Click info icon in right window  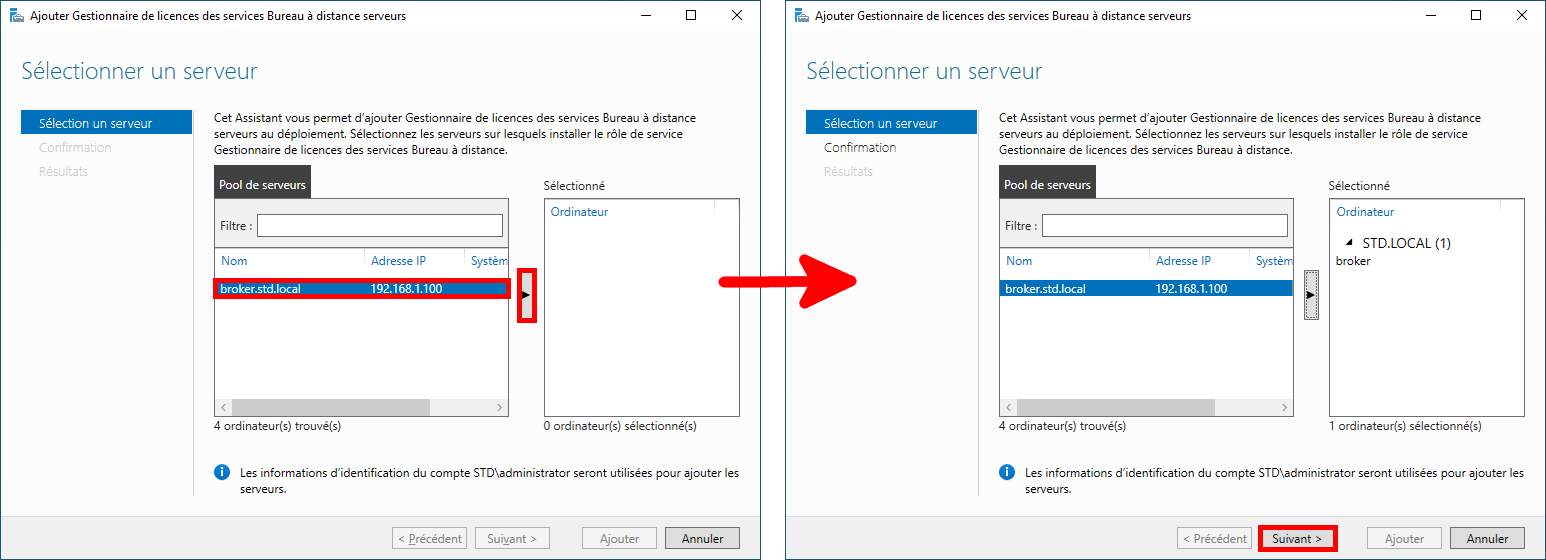tap(1008, 473)
